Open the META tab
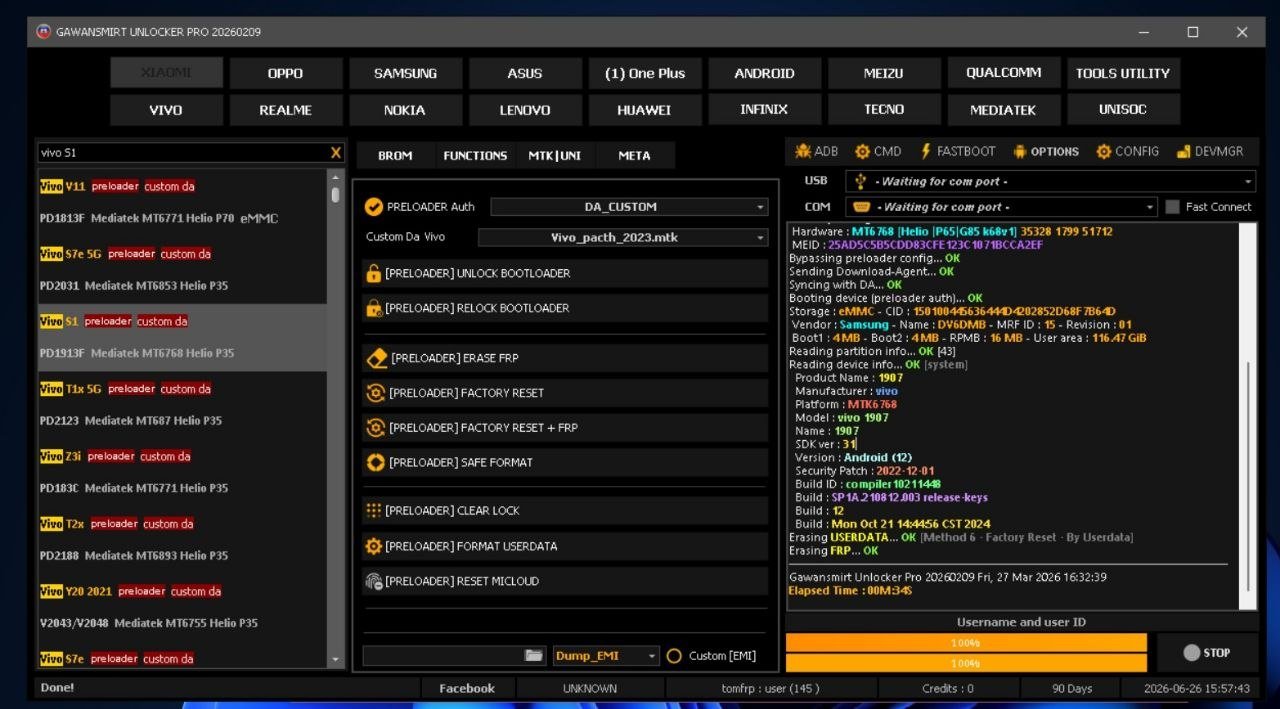This screenshot has width=1280, height=709. [x=634, y=155]
